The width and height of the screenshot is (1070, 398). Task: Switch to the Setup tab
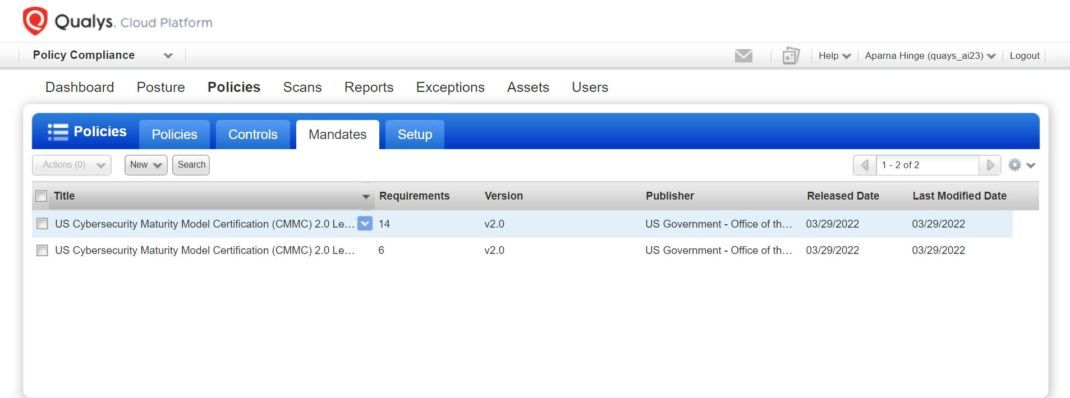[415, 134]
